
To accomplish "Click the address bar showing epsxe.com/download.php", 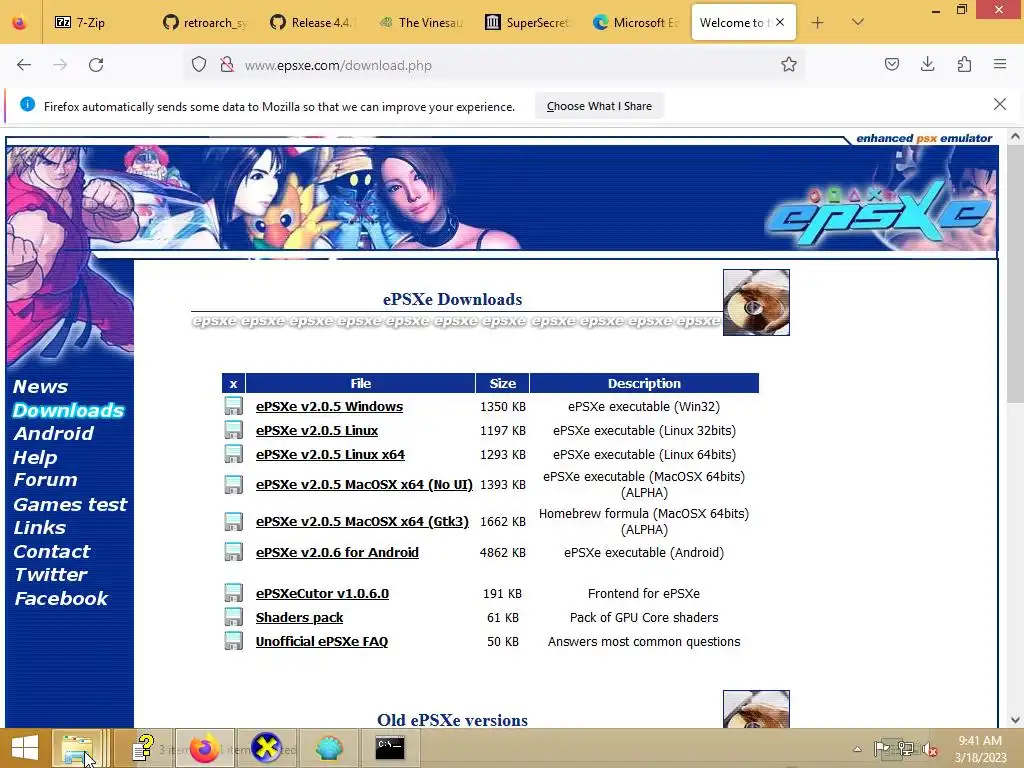I will pyautogui.click(x=496, y=65).
